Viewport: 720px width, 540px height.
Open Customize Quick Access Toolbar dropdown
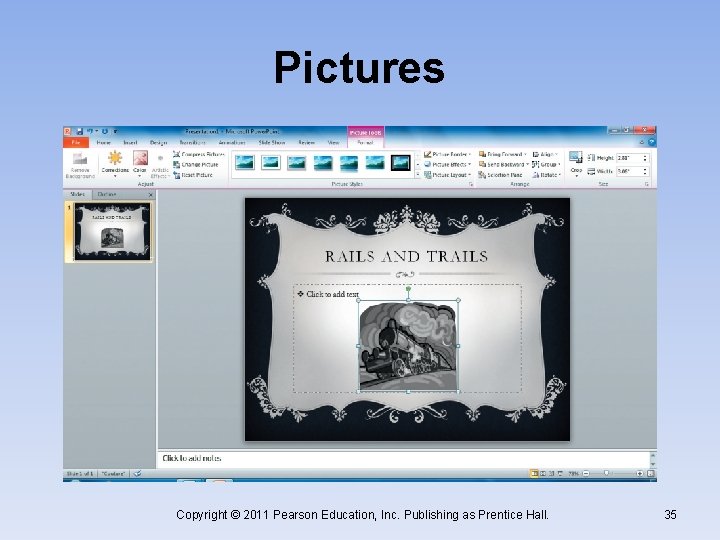[115, 131]
